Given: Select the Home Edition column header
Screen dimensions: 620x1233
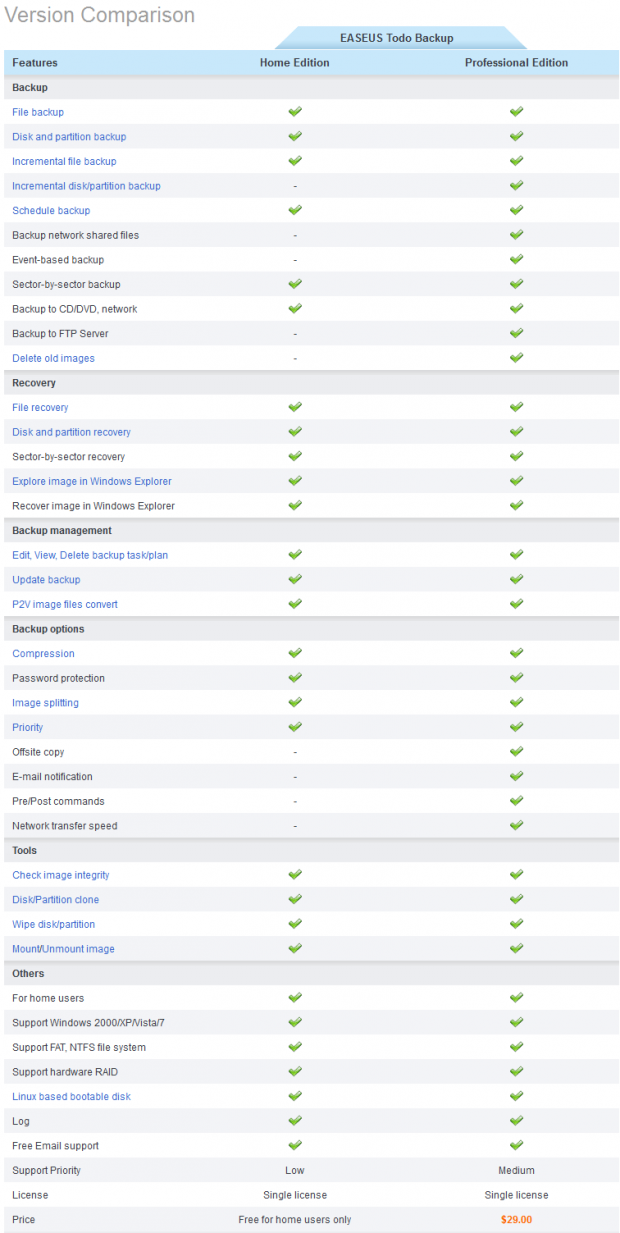Looking at the screenshot, I should pyautogui.click(x=295, y=63).
